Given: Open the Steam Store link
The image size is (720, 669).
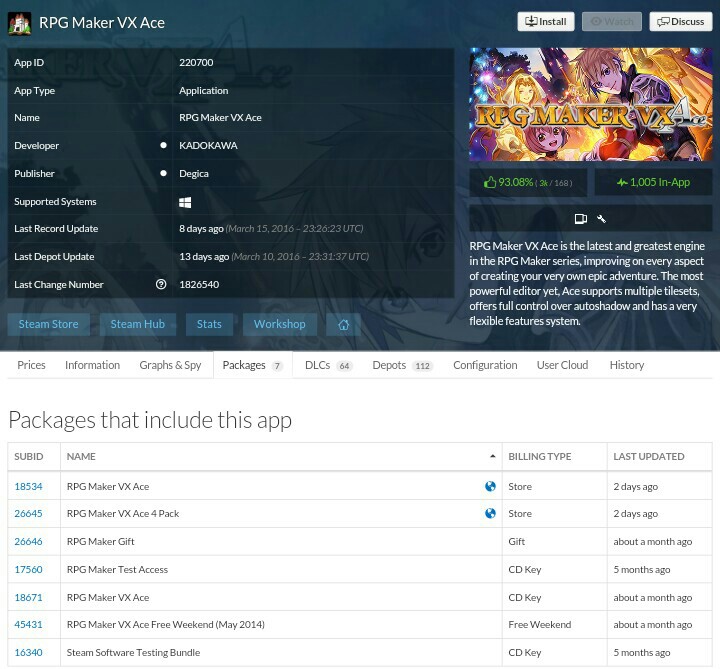Looking at the screenshot, I should [48, 324].
